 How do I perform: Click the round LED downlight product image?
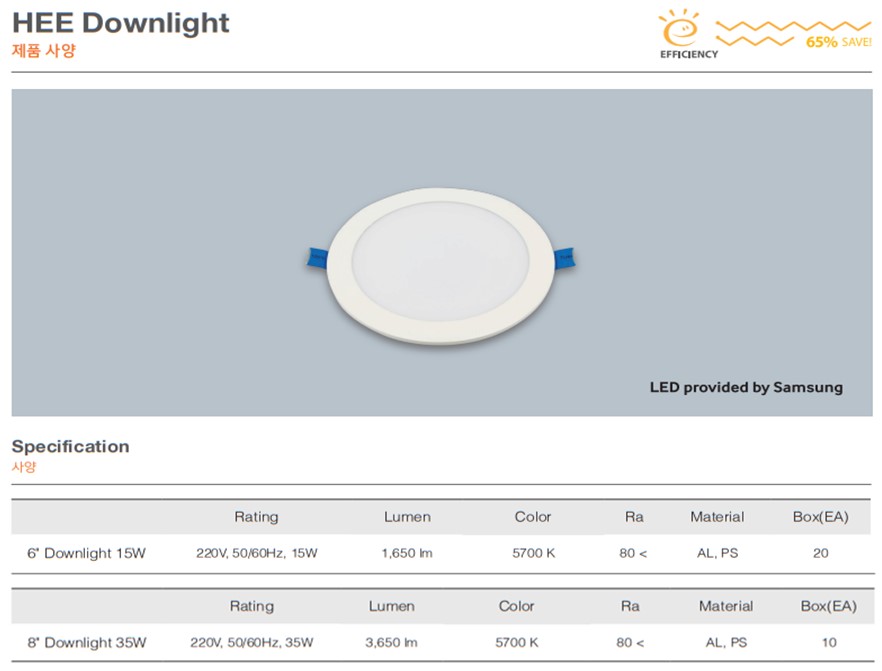(440, 265)
